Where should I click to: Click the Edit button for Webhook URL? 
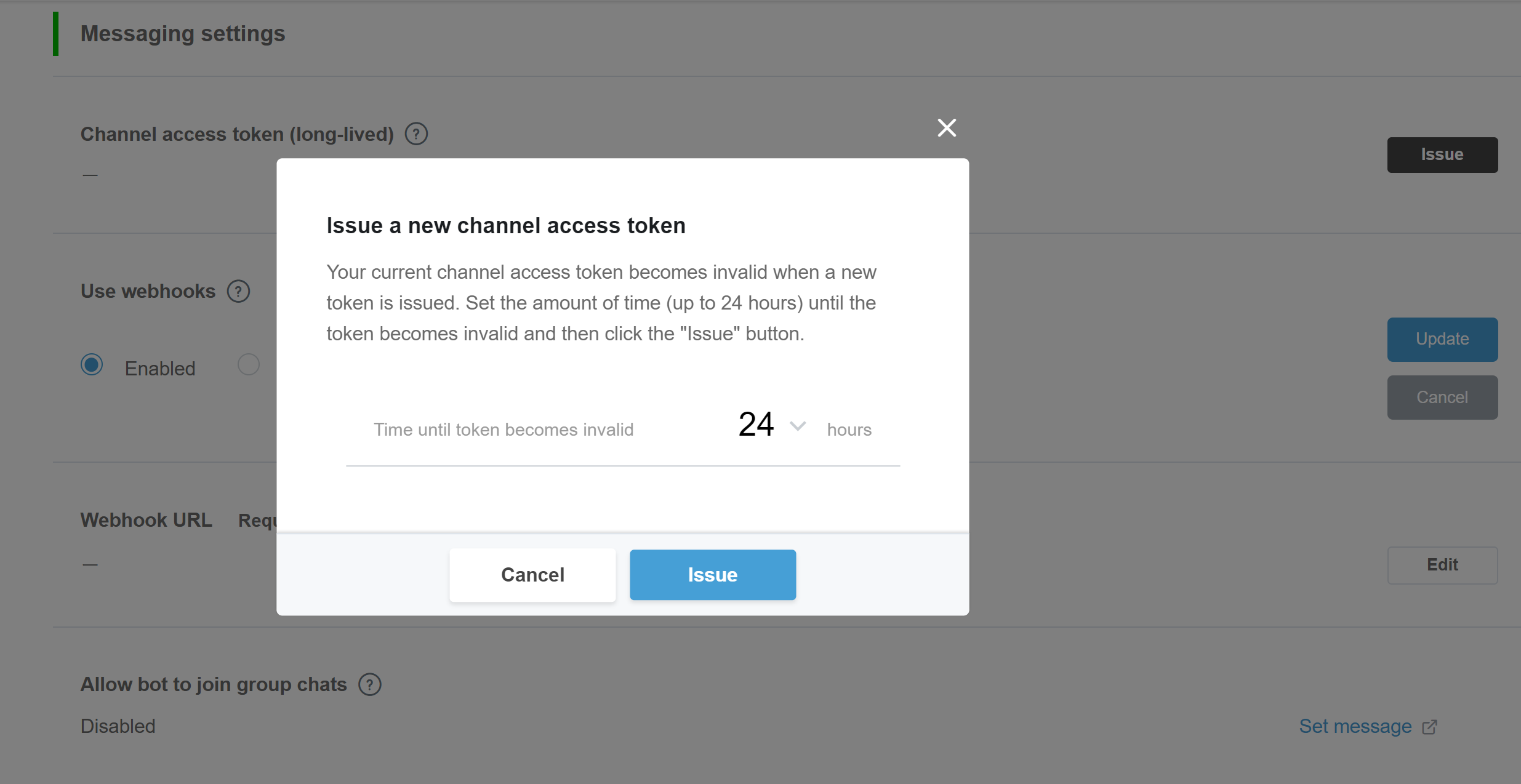(x=1442, y=565)
